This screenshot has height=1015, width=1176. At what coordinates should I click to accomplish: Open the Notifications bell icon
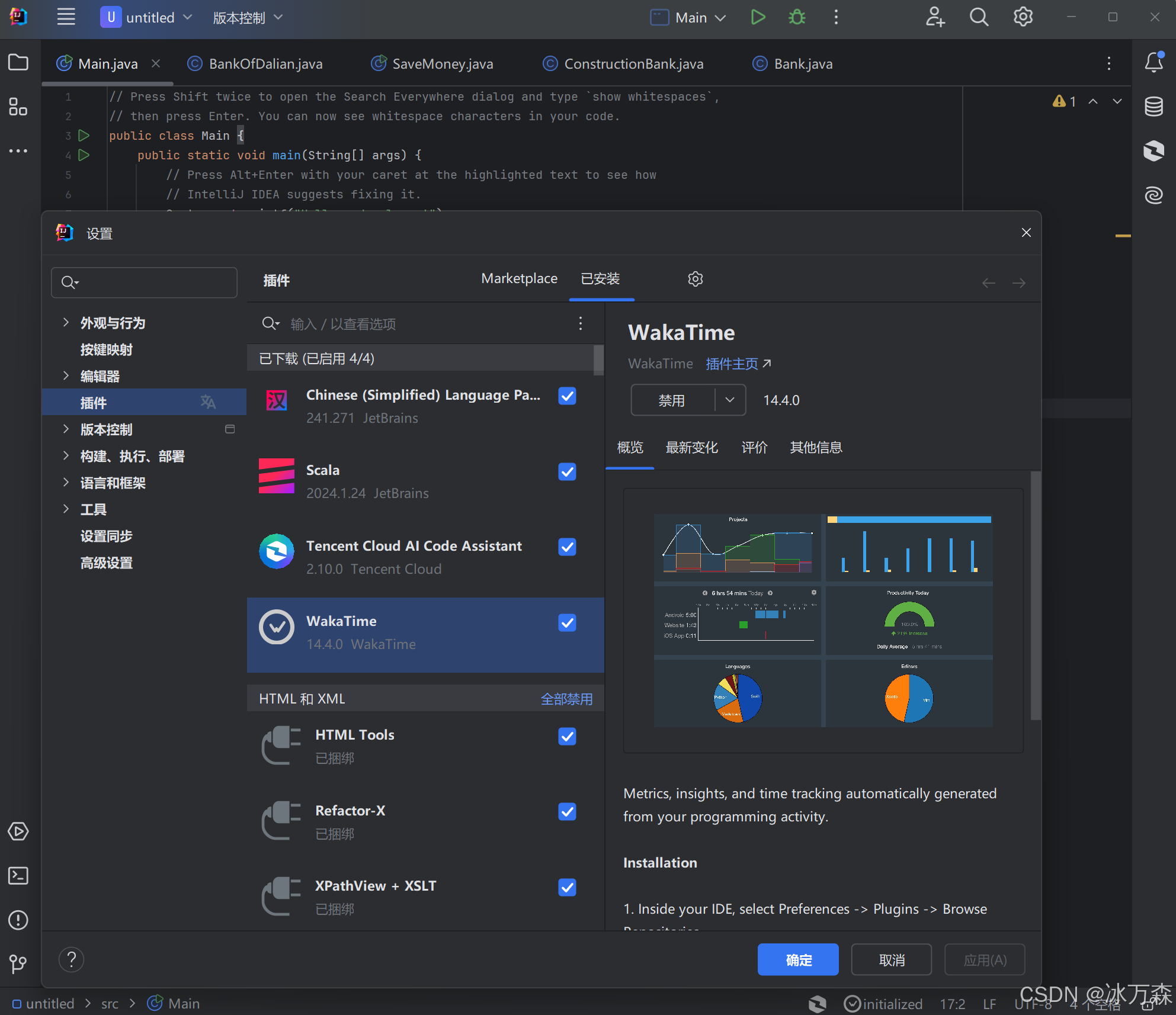click(x=1153, y=62)
